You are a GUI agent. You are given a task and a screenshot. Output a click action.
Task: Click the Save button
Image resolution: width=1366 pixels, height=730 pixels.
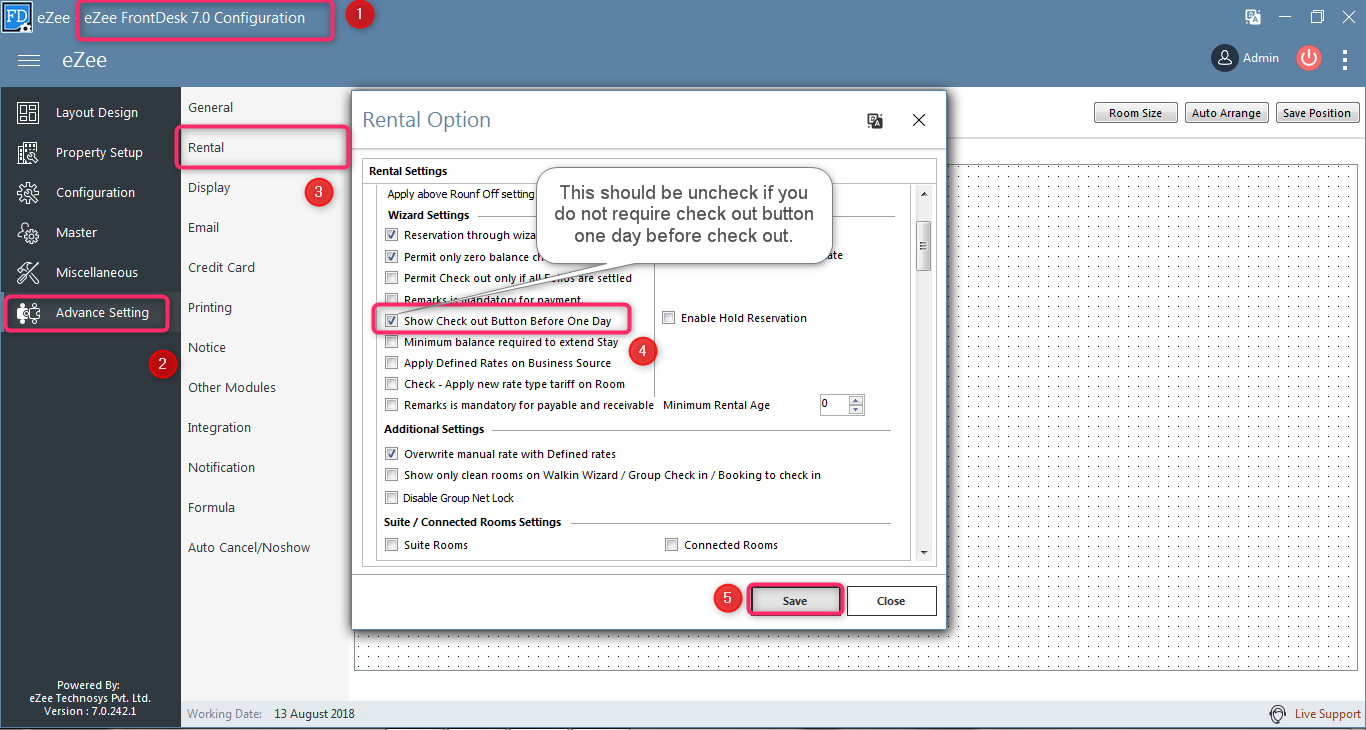(795, 601)
